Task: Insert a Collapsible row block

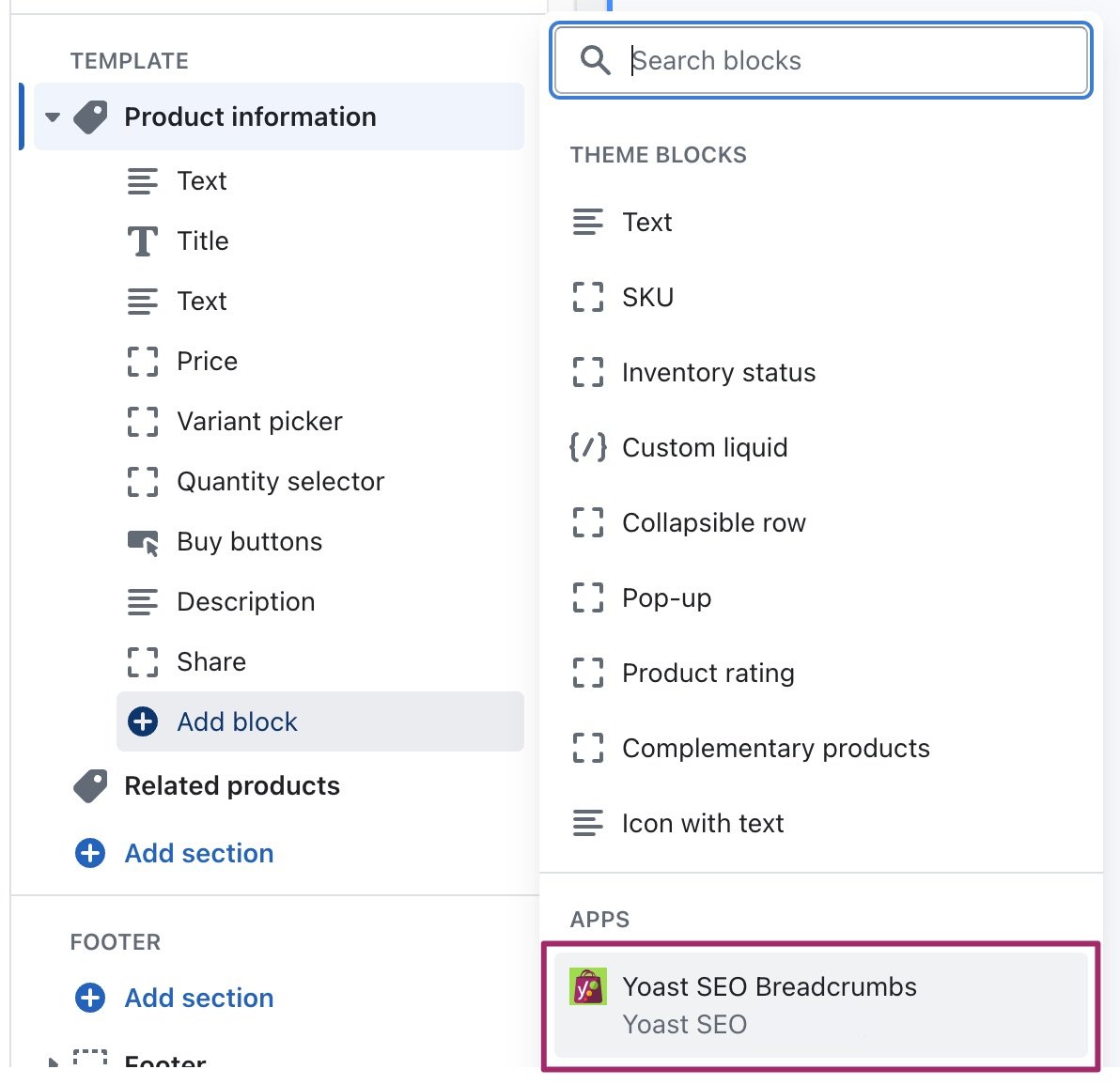Action: (713, 523)
